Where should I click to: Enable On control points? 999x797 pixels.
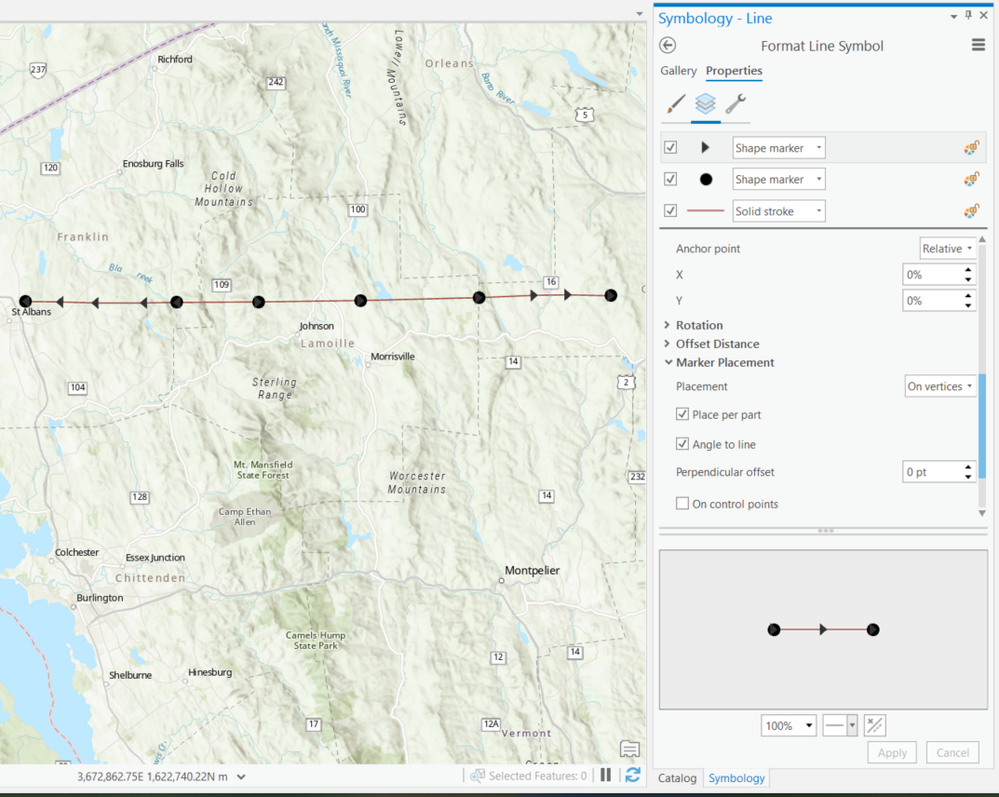click(x=682, y=503)
